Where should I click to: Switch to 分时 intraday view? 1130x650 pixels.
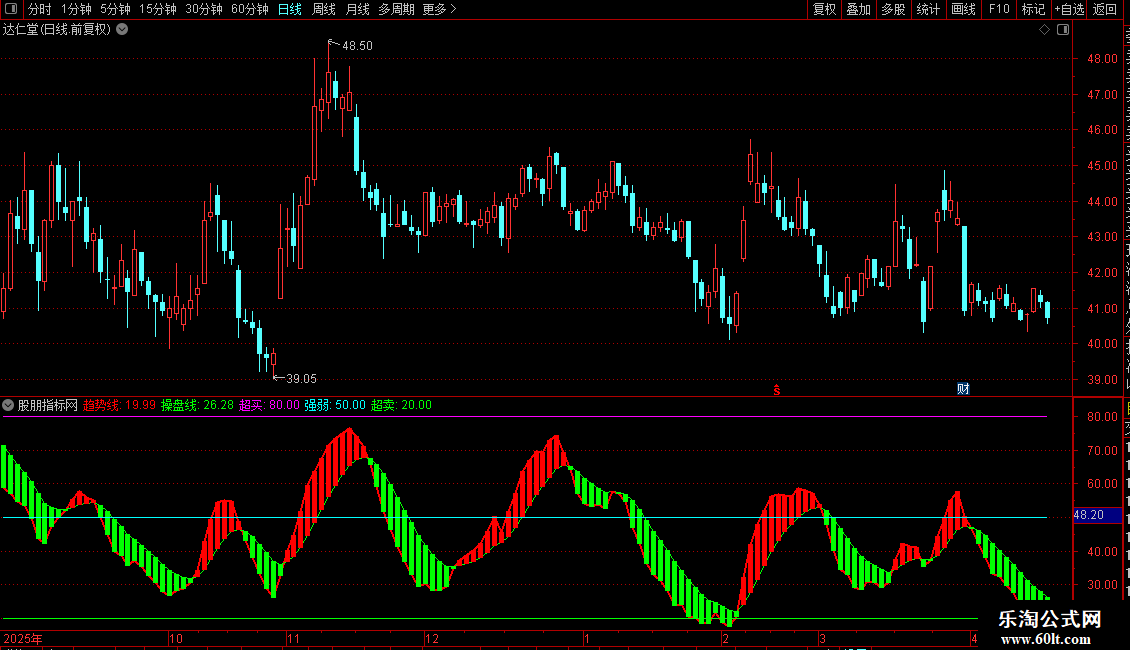(40, 9)
